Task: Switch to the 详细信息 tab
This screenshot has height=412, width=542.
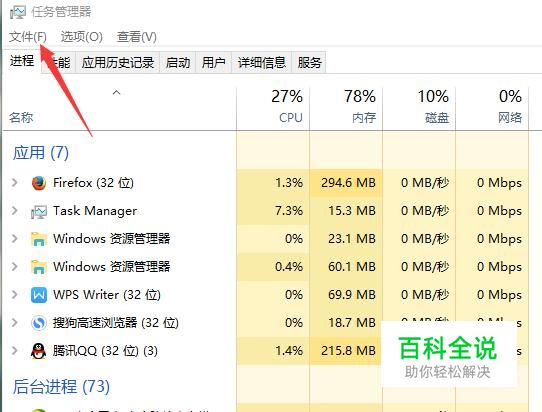Action: pos(262,63)
